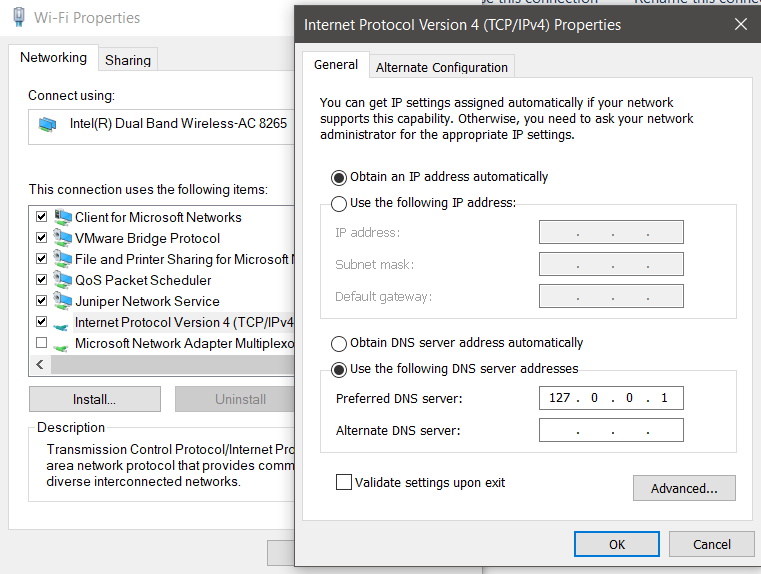Uncheck QoS Packet Scheduler checkbox
This screenshot has height=574, width=761.
point(42,279)
